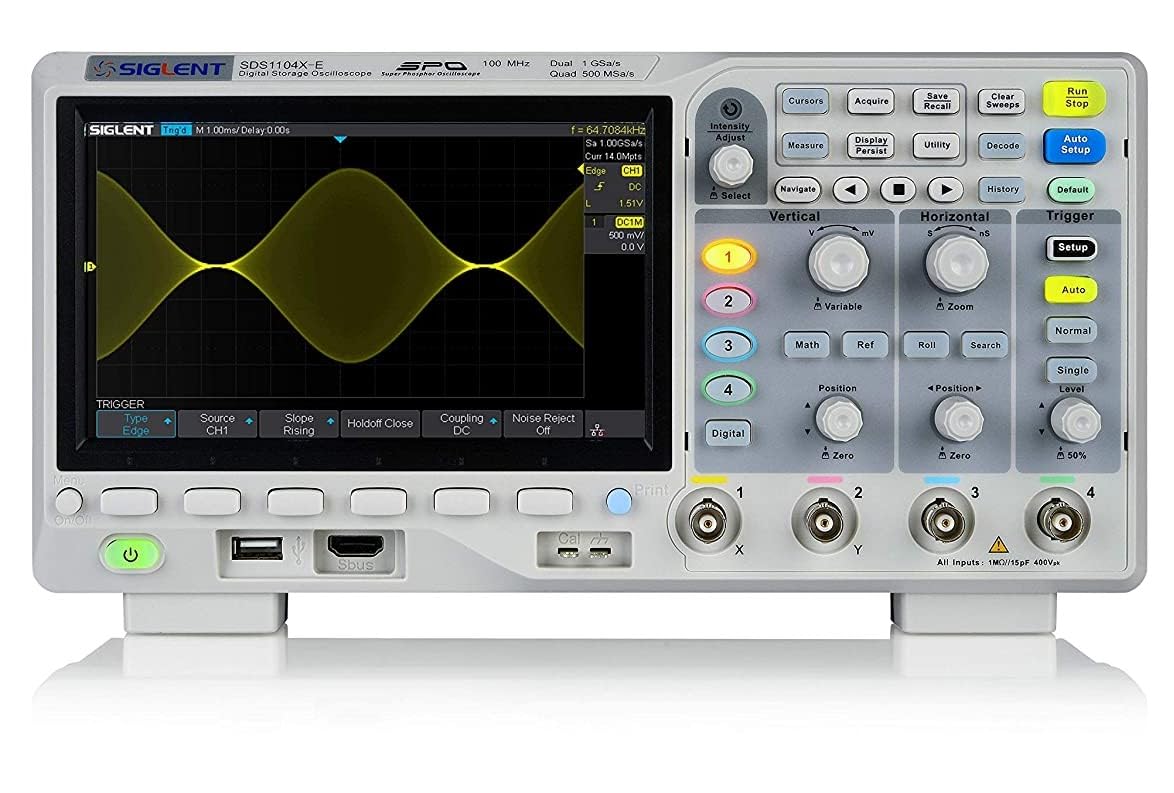Click the network status icon in trigger menu

[597, 430]
